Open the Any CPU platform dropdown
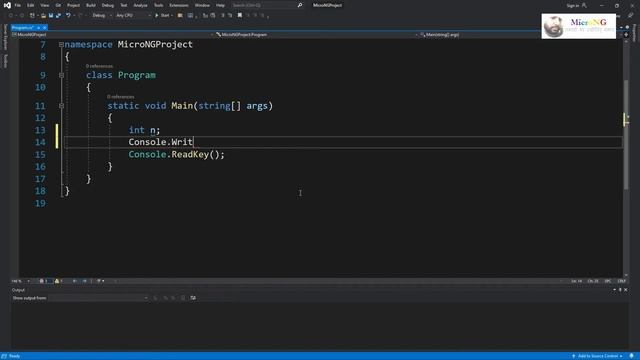This screenshot has height=360, width=640. pos(133,16)
